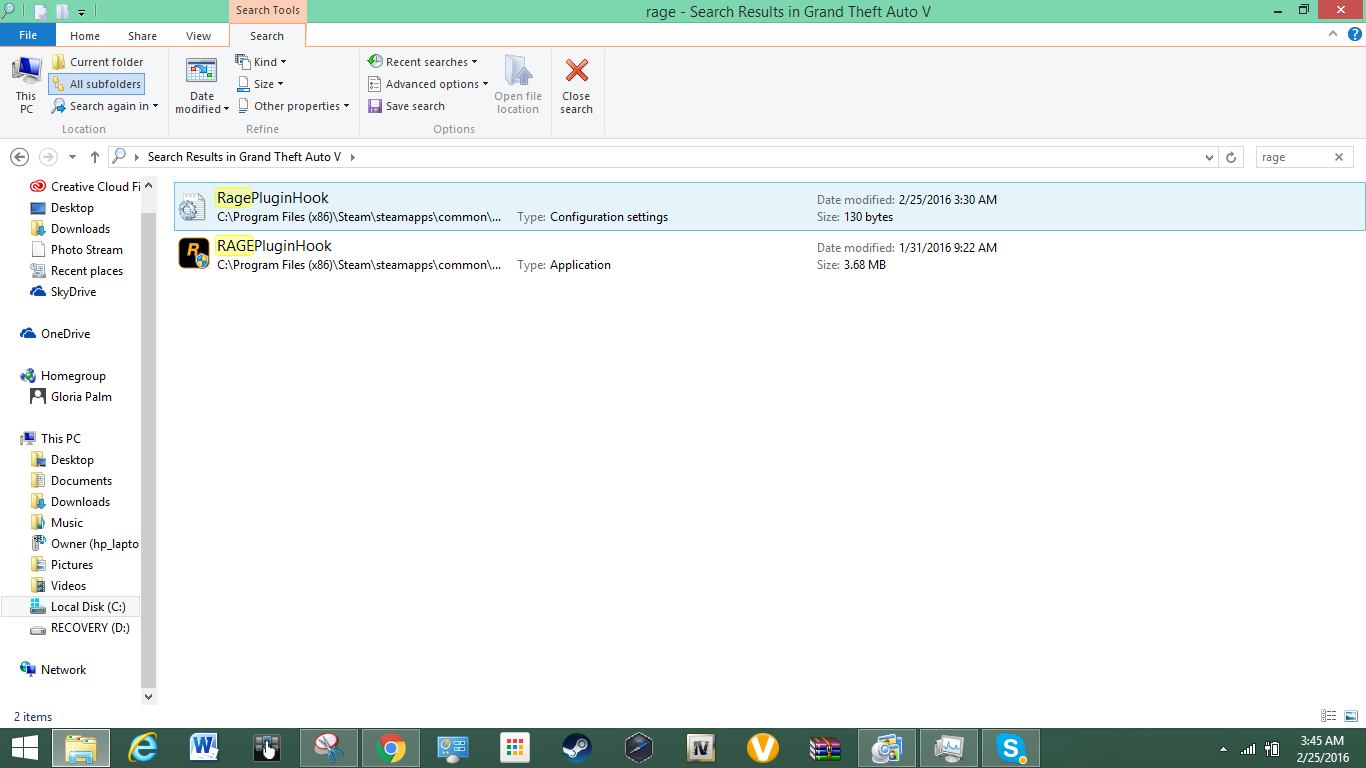
Task: Click the New folder quick access icon
Action: (x=62, y=11)
